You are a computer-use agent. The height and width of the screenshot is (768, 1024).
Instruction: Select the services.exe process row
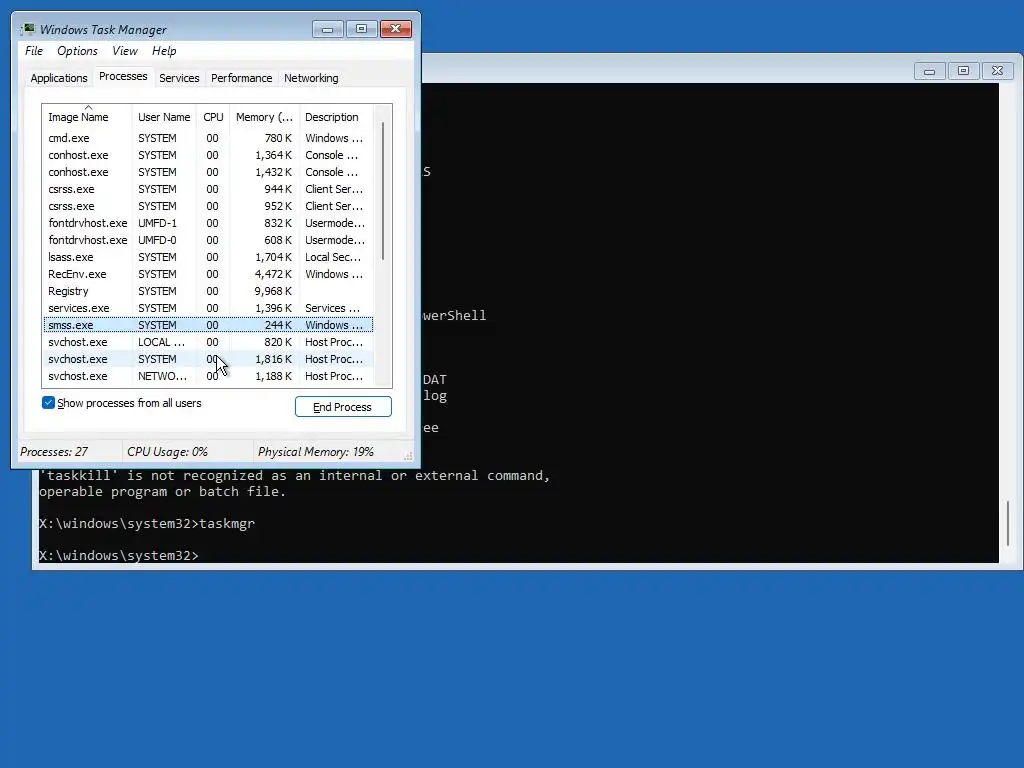click(x=208, y=308)
